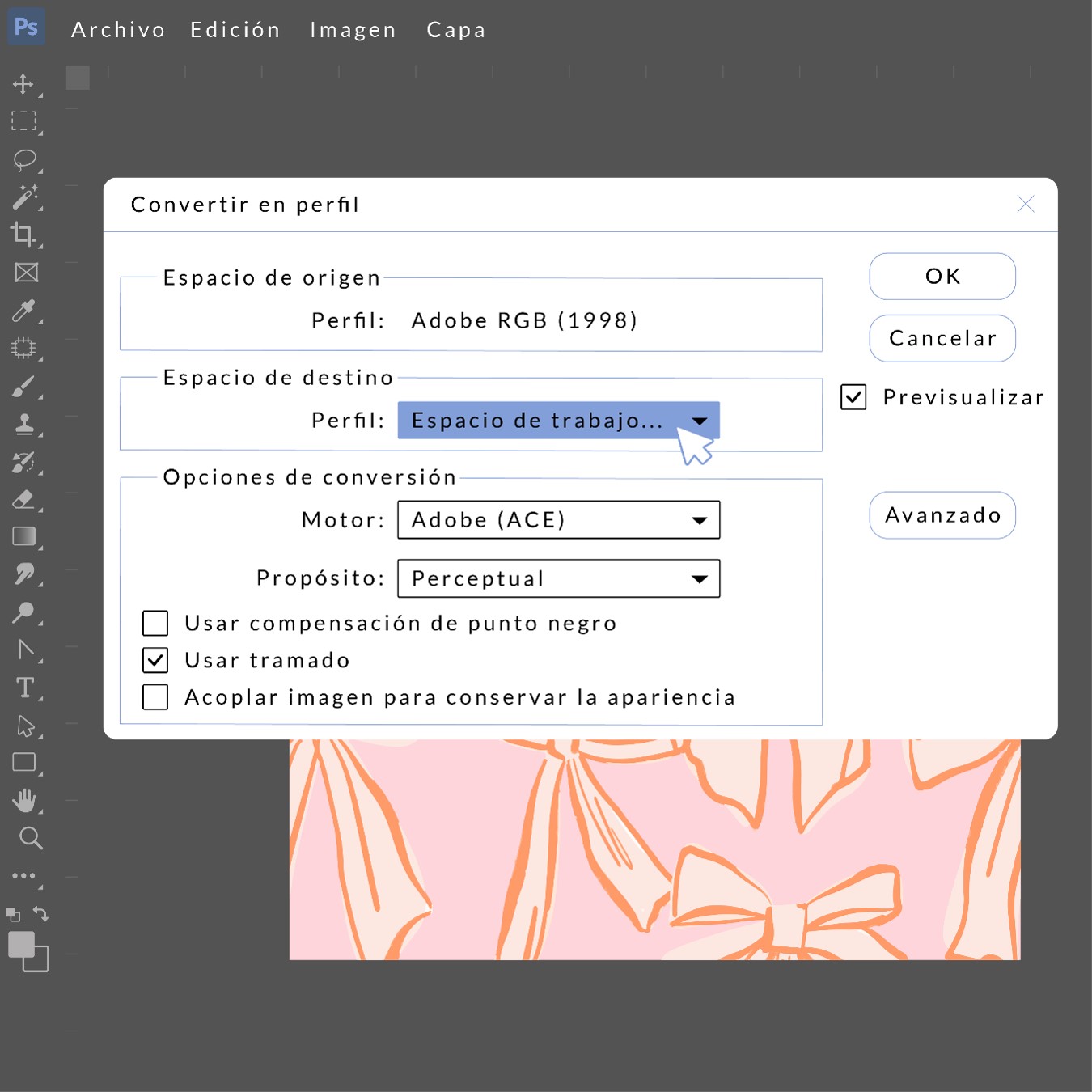Open the Avanzado options
The image size is (1092, 1092).
coord(942,515)
